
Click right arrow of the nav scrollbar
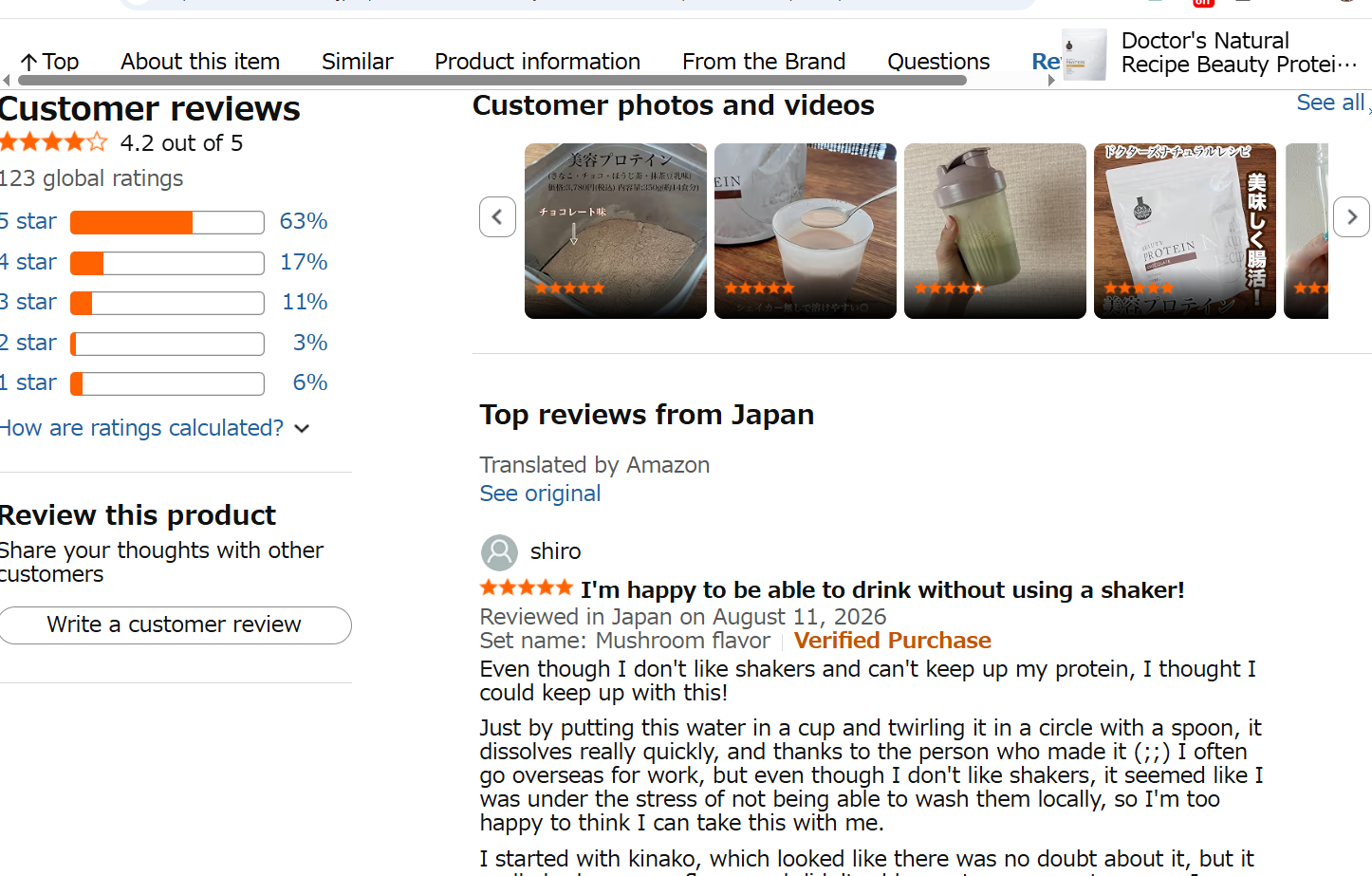[x=1051, y=81]
